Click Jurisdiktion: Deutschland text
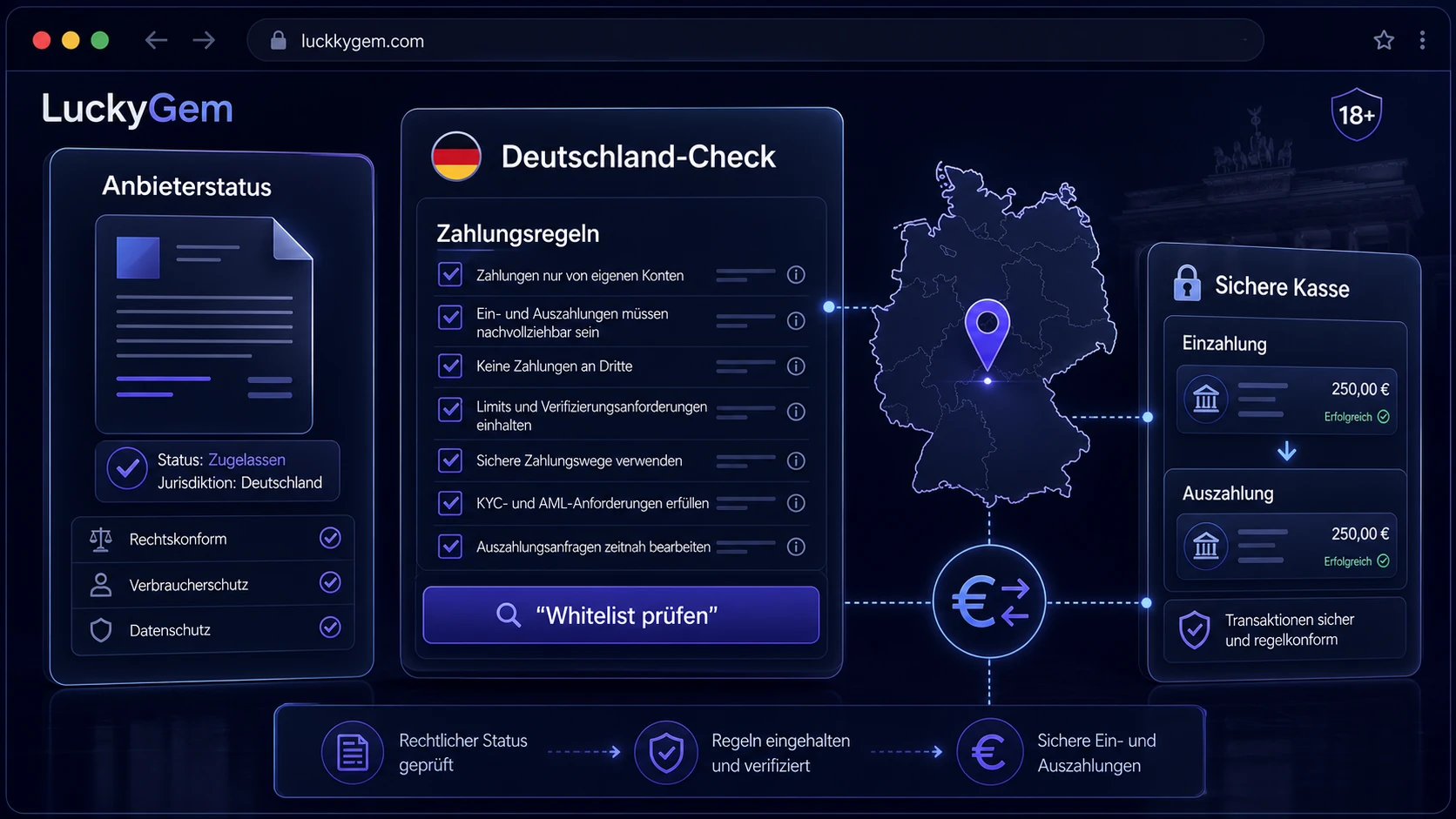 (x=239, y=483)
